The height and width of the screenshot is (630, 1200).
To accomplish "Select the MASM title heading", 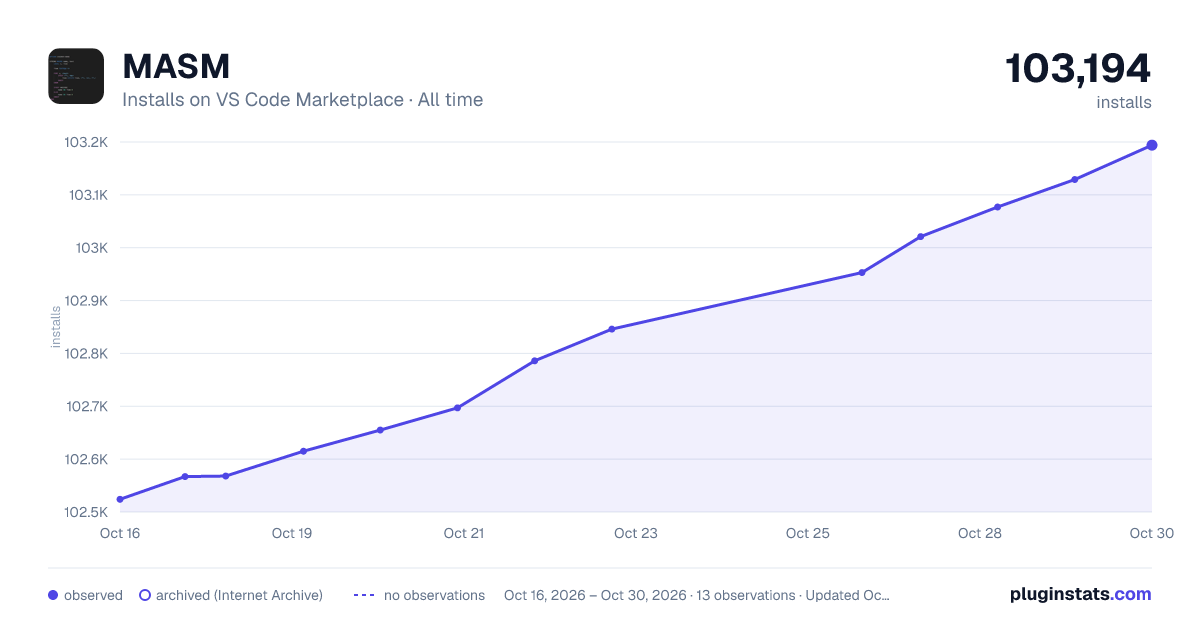I will 176,66.
